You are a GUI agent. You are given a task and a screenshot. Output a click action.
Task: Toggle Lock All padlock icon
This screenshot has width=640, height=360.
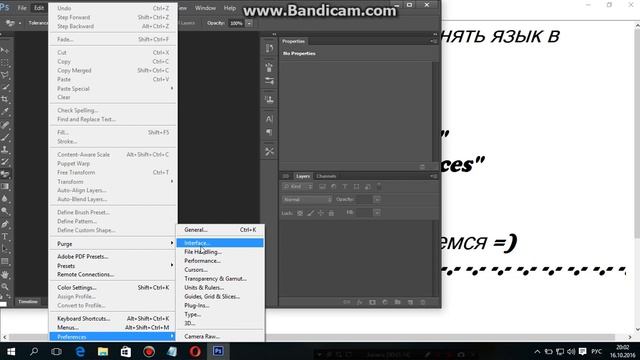pos(331,213)
